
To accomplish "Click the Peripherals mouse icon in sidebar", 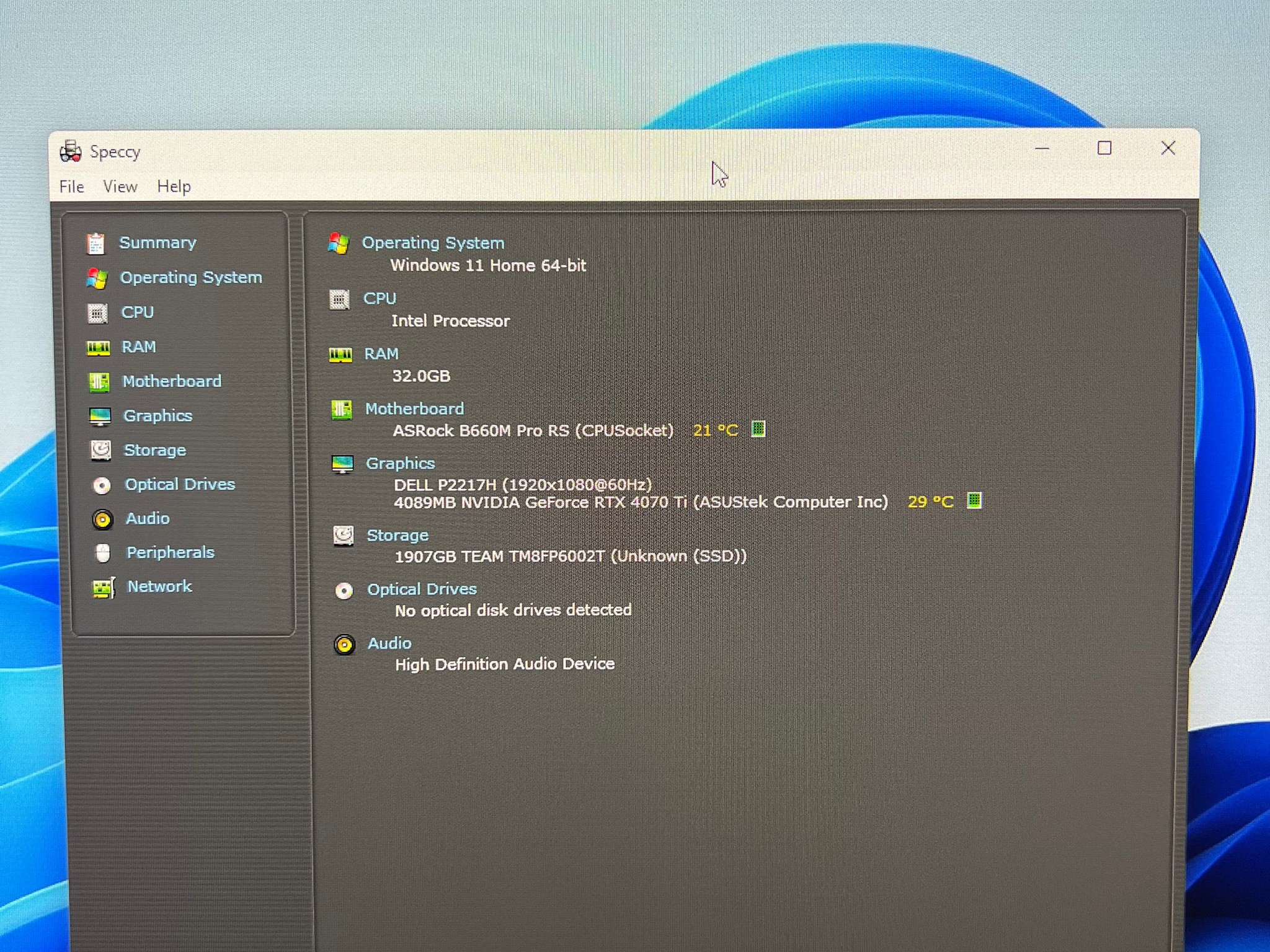I will coord(103,553).
